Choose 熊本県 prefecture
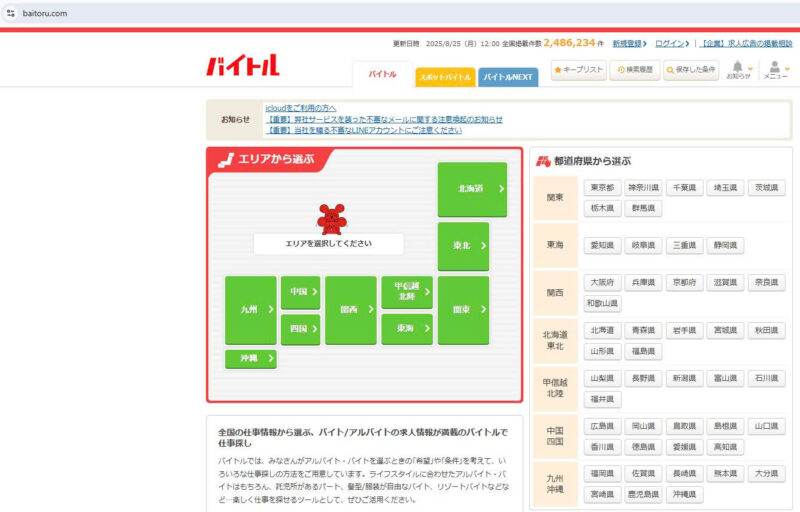 tap(726, 474)
